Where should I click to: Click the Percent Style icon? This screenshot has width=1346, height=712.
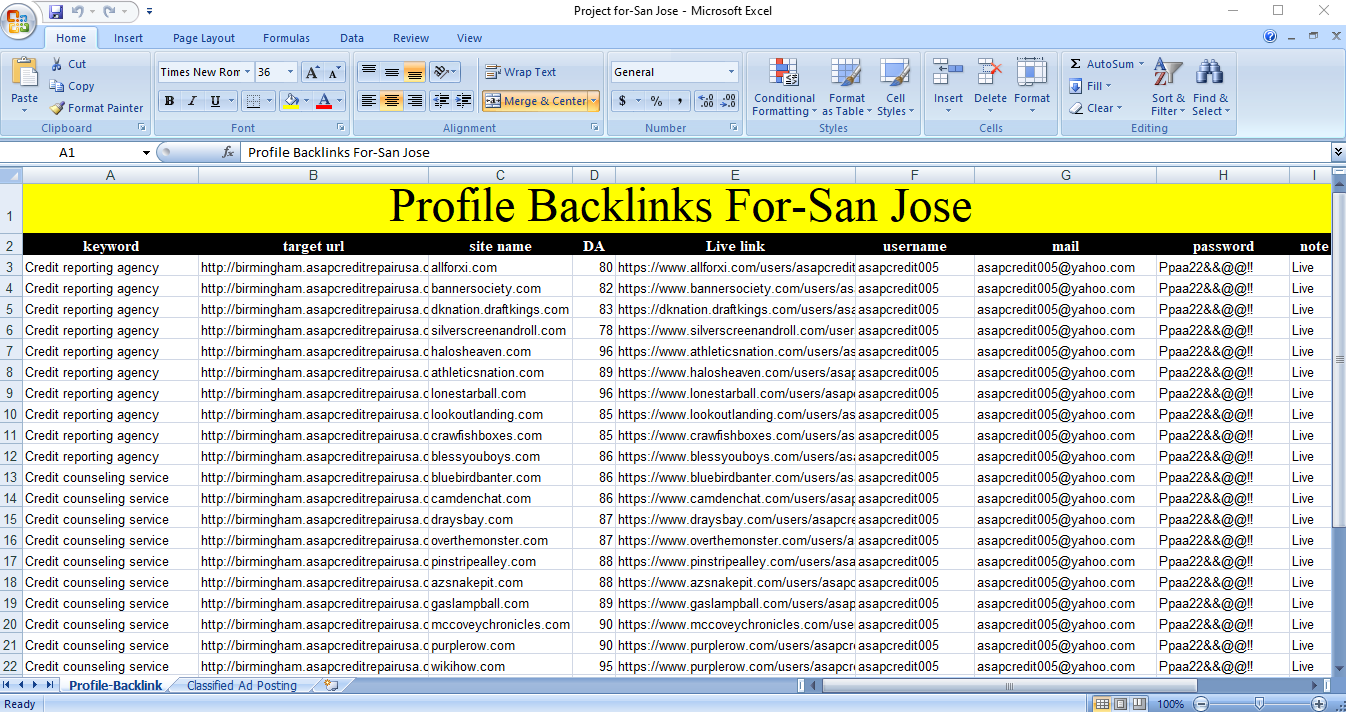[655, 101]
